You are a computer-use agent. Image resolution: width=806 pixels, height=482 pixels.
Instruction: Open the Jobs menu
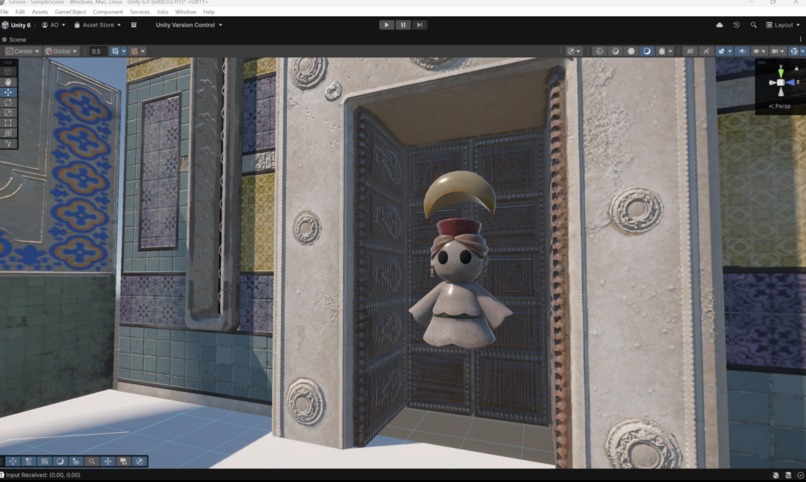pos(162,12)
